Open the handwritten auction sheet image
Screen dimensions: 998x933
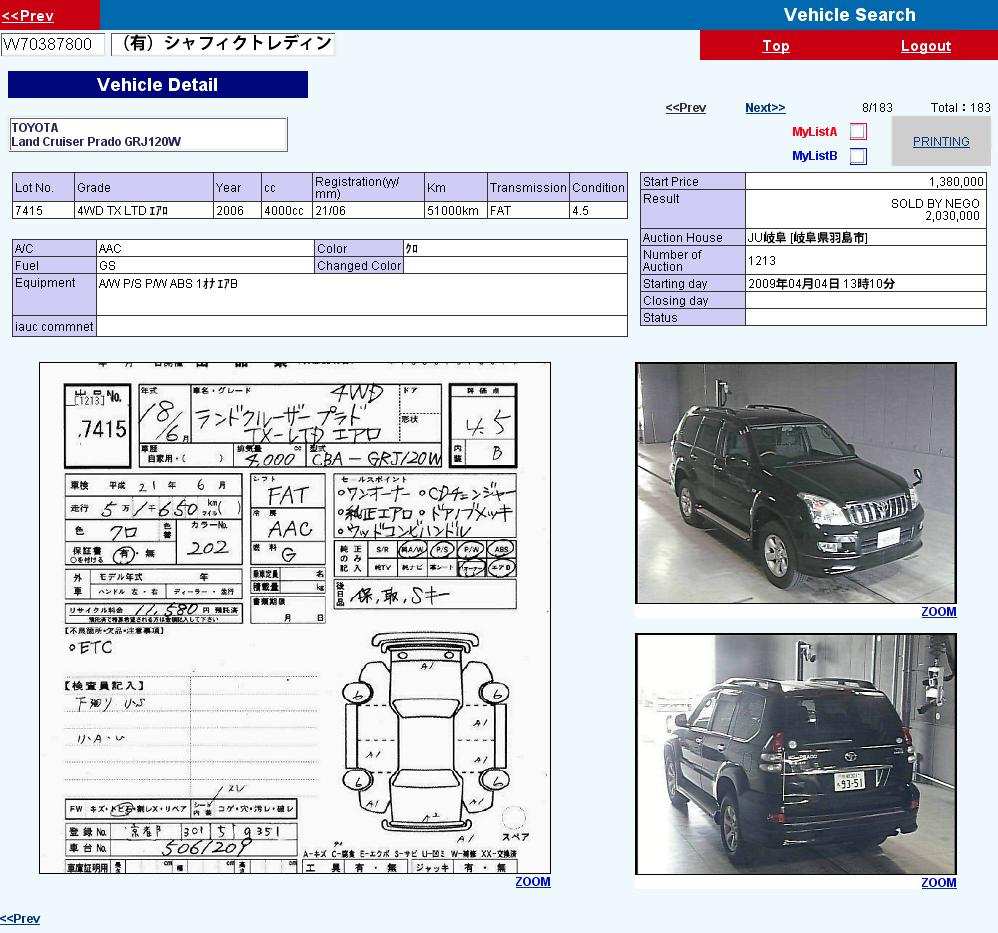pyautogui.click(x=295, y=618)
